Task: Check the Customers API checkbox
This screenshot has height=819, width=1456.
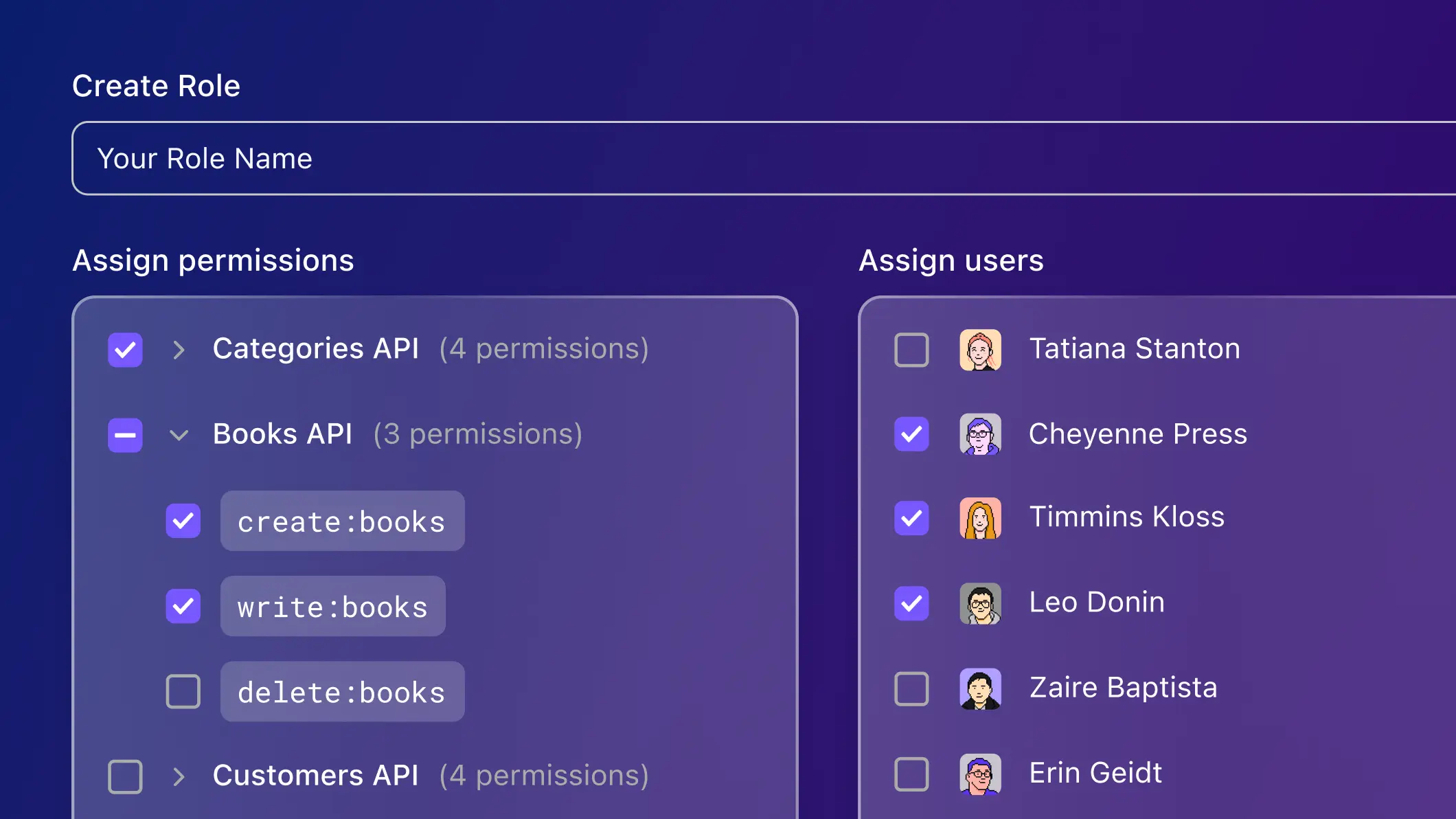Action: point(125,776)
